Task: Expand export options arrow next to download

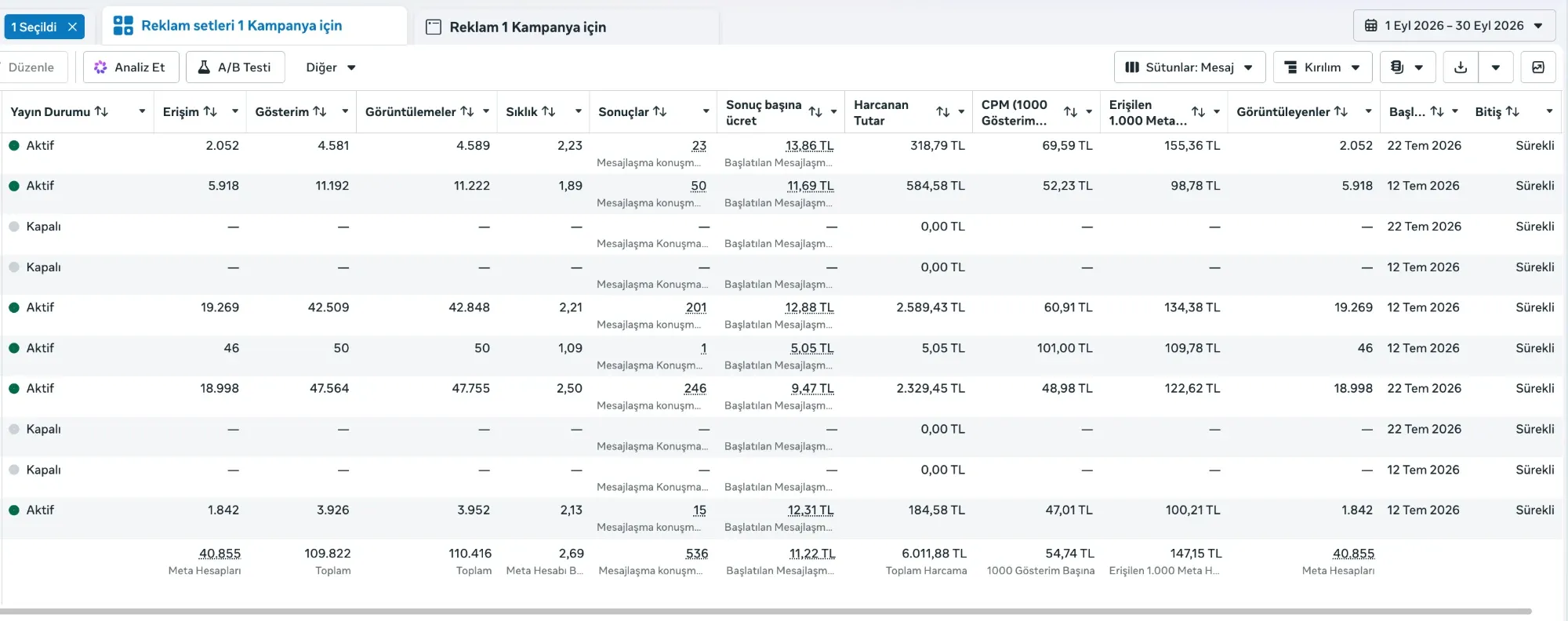Action: pyautogui.click(x=1496, y=67)
